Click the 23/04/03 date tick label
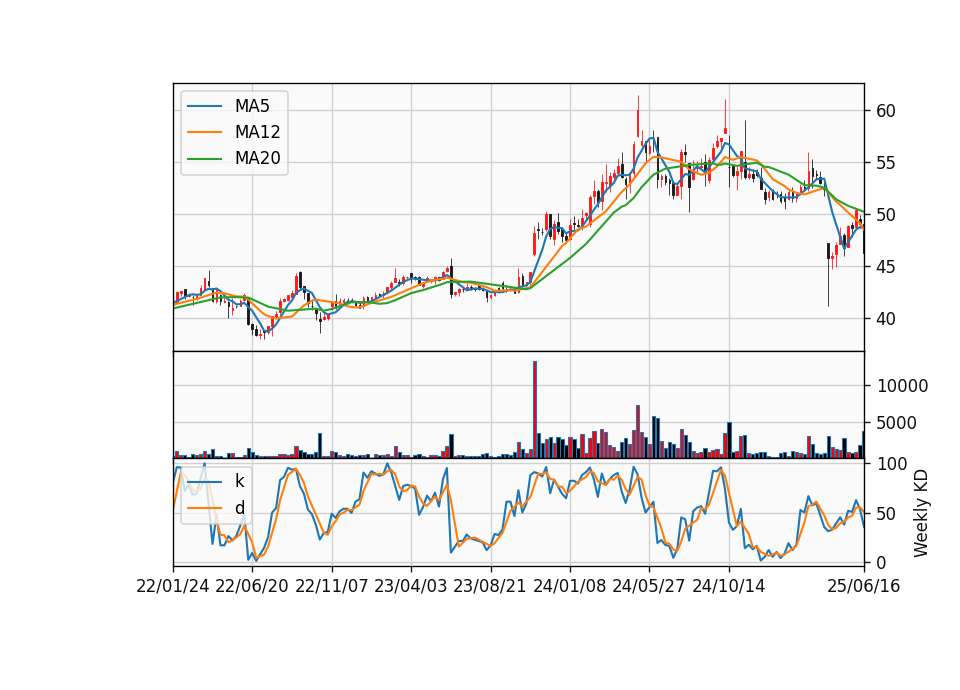This screenshot has height=690, width=960. point(411,586)
